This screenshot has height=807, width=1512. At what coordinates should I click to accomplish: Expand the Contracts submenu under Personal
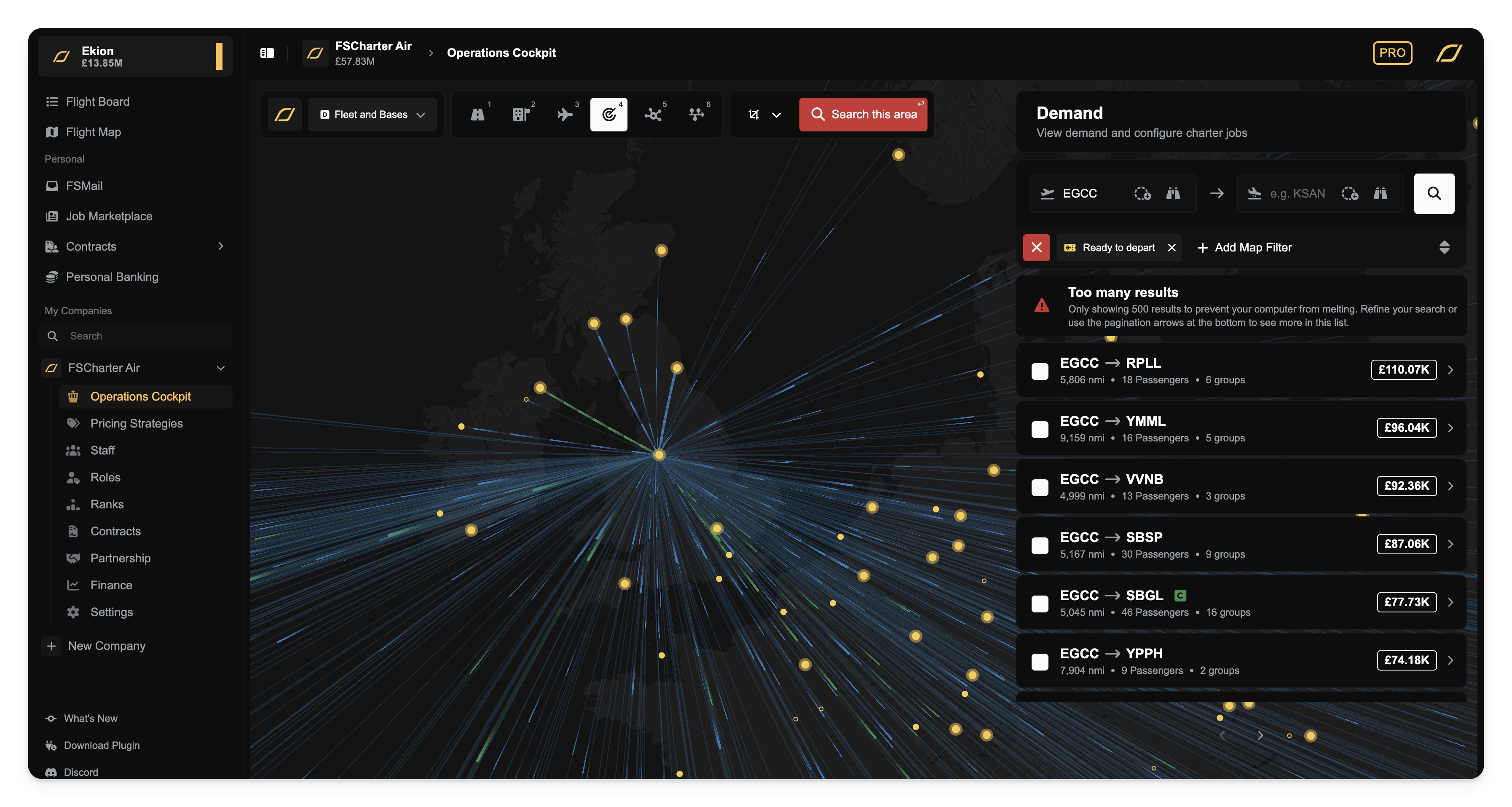(221, 246)
